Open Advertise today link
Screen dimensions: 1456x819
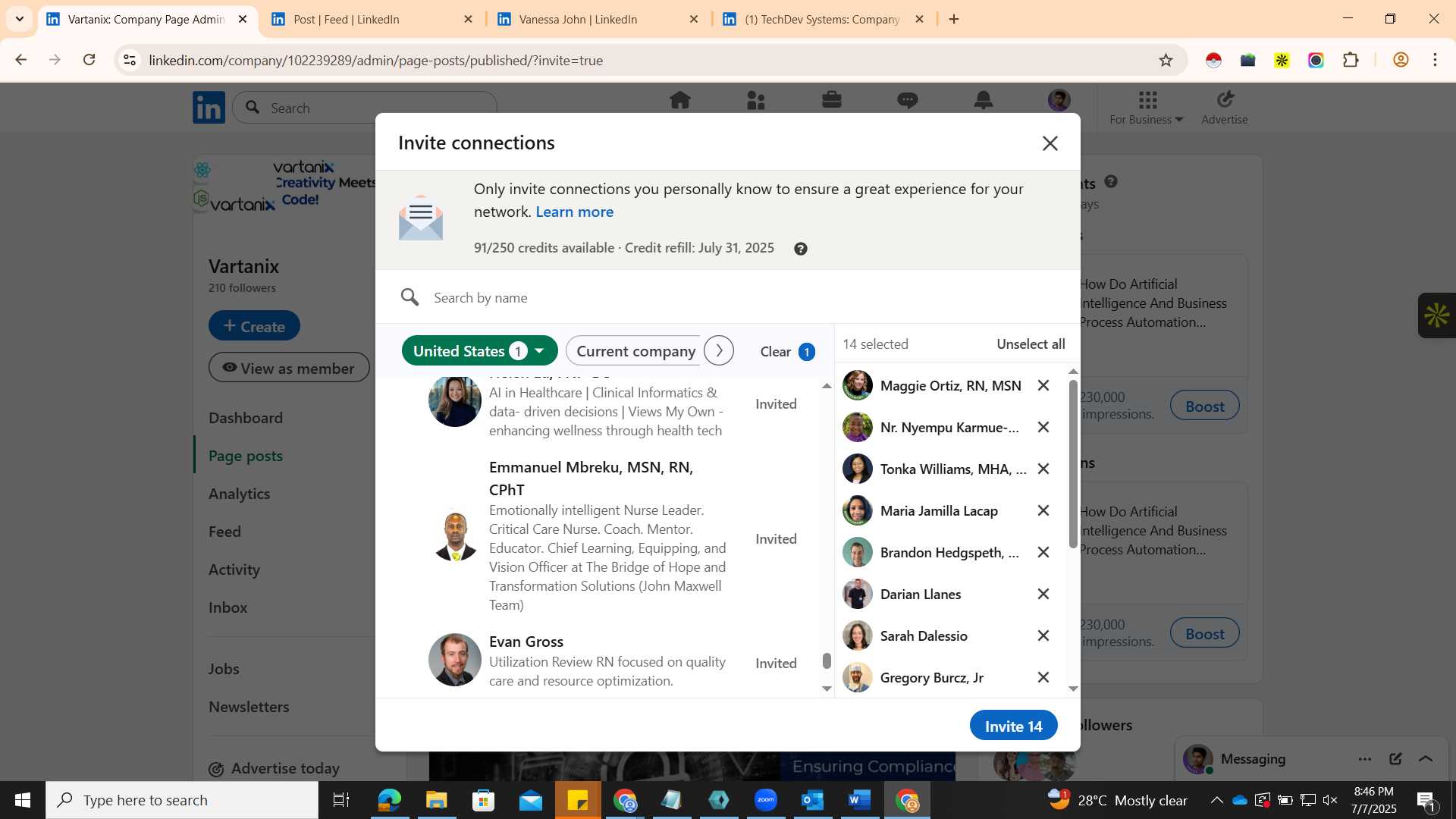coord(274,768)
